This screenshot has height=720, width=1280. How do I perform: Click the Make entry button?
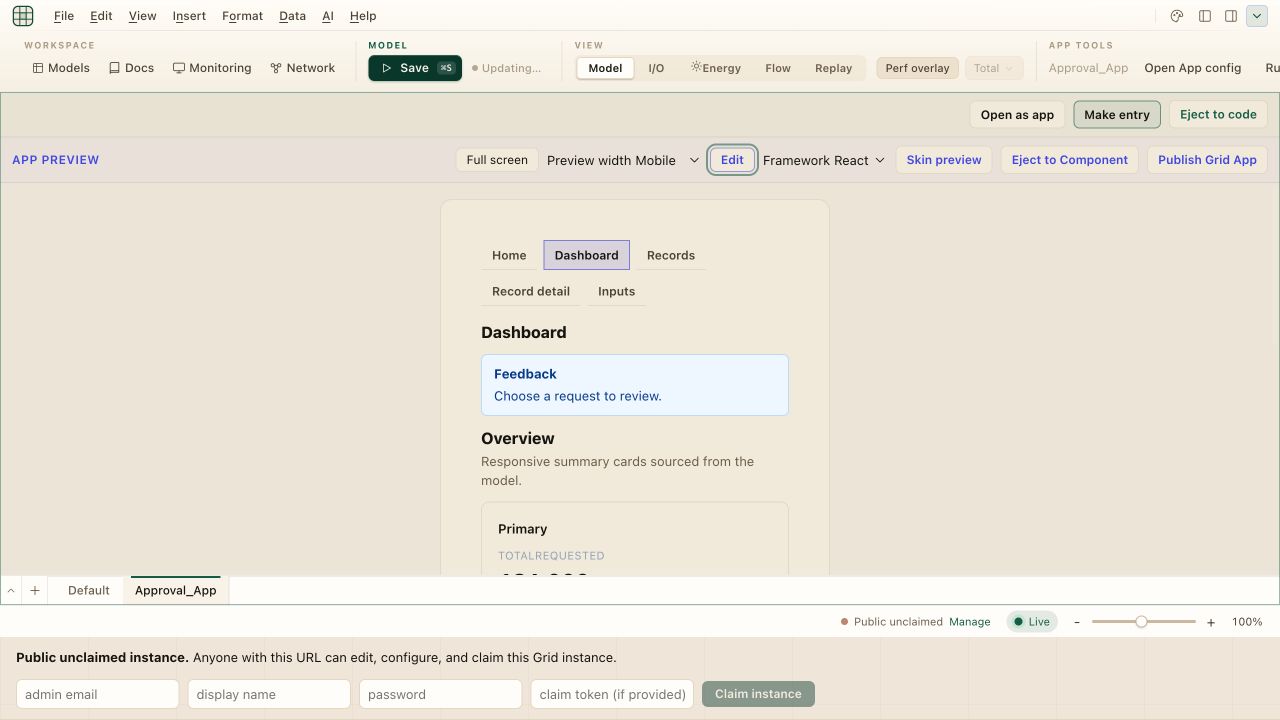point(1117,115)
